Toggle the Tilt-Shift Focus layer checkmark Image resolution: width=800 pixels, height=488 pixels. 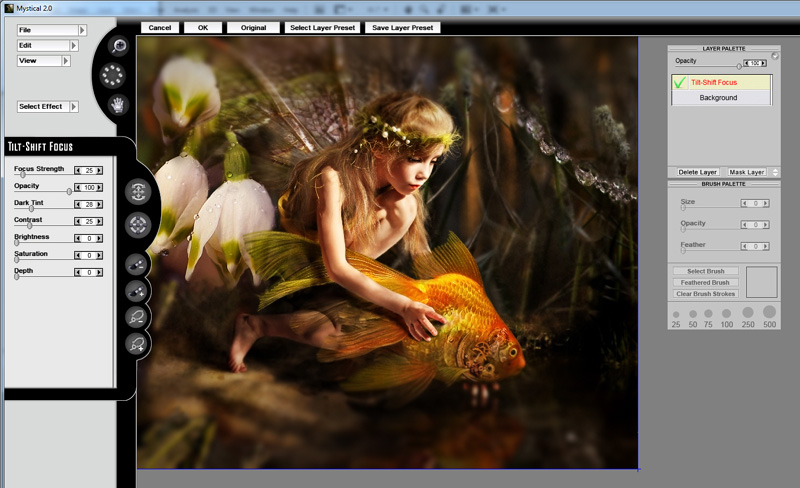[679, 82]
